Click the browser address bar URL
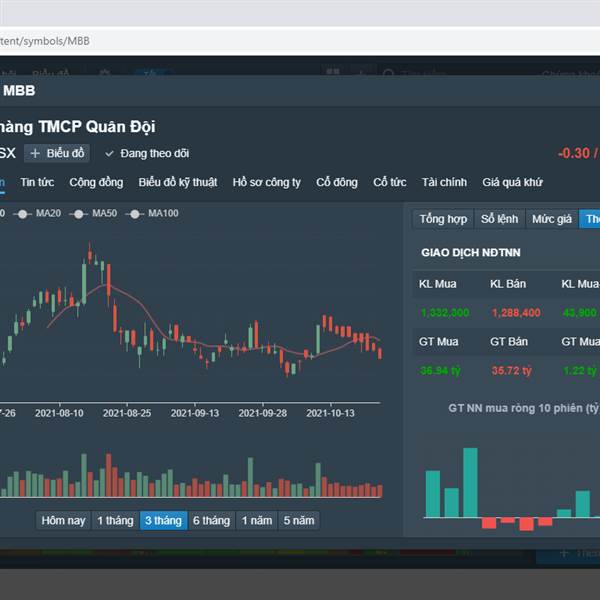The height and width of the screenshot is (600, 600). point(45,41)
